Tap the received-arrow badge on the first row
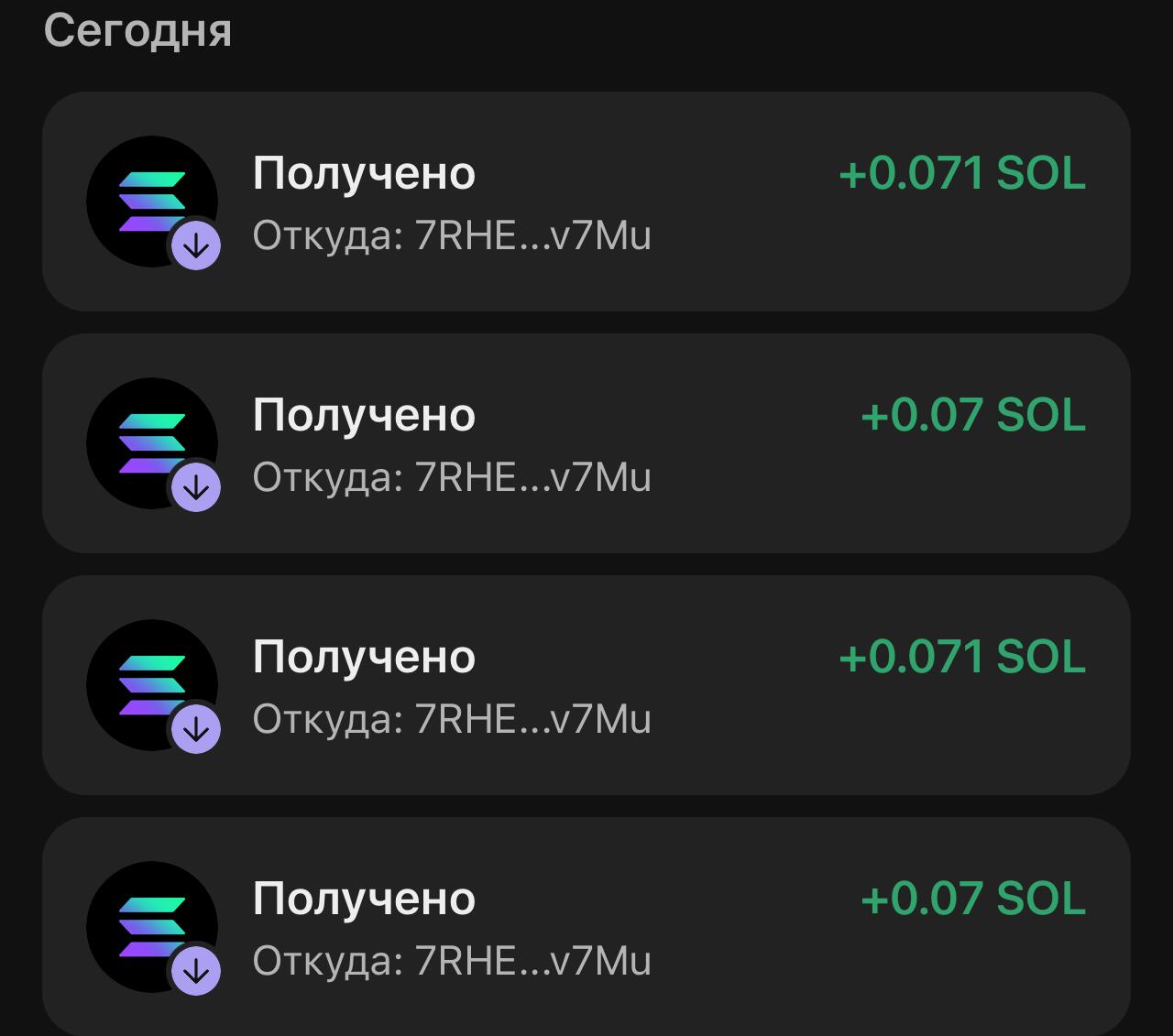1173x1036 pixels. point(194,245)
